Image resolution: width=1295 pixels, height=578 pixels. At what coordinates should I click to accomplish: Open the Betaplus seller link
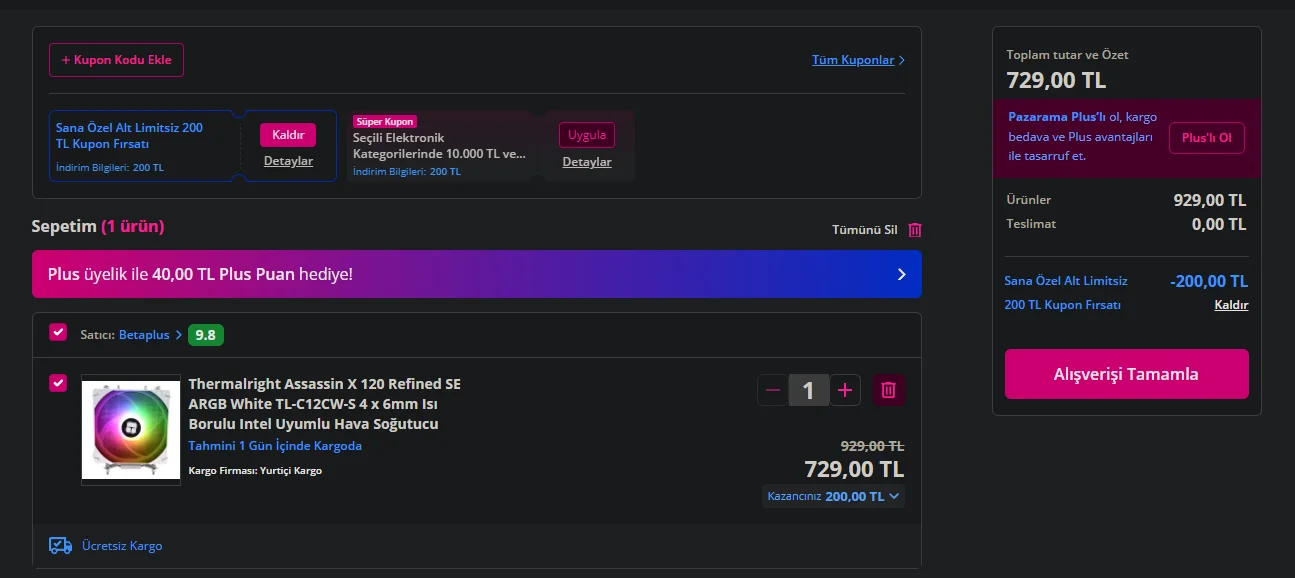point(144,335)
